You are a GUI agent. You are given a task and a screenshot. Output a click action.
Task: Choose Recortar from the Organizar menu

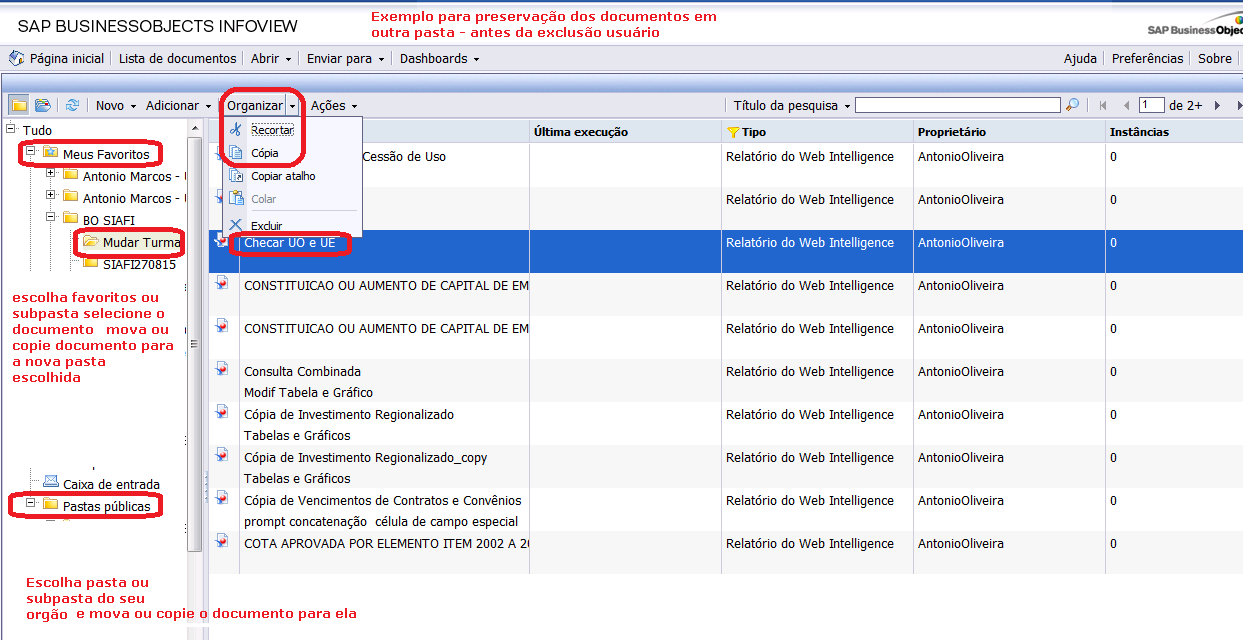click(x=273, y=130)
